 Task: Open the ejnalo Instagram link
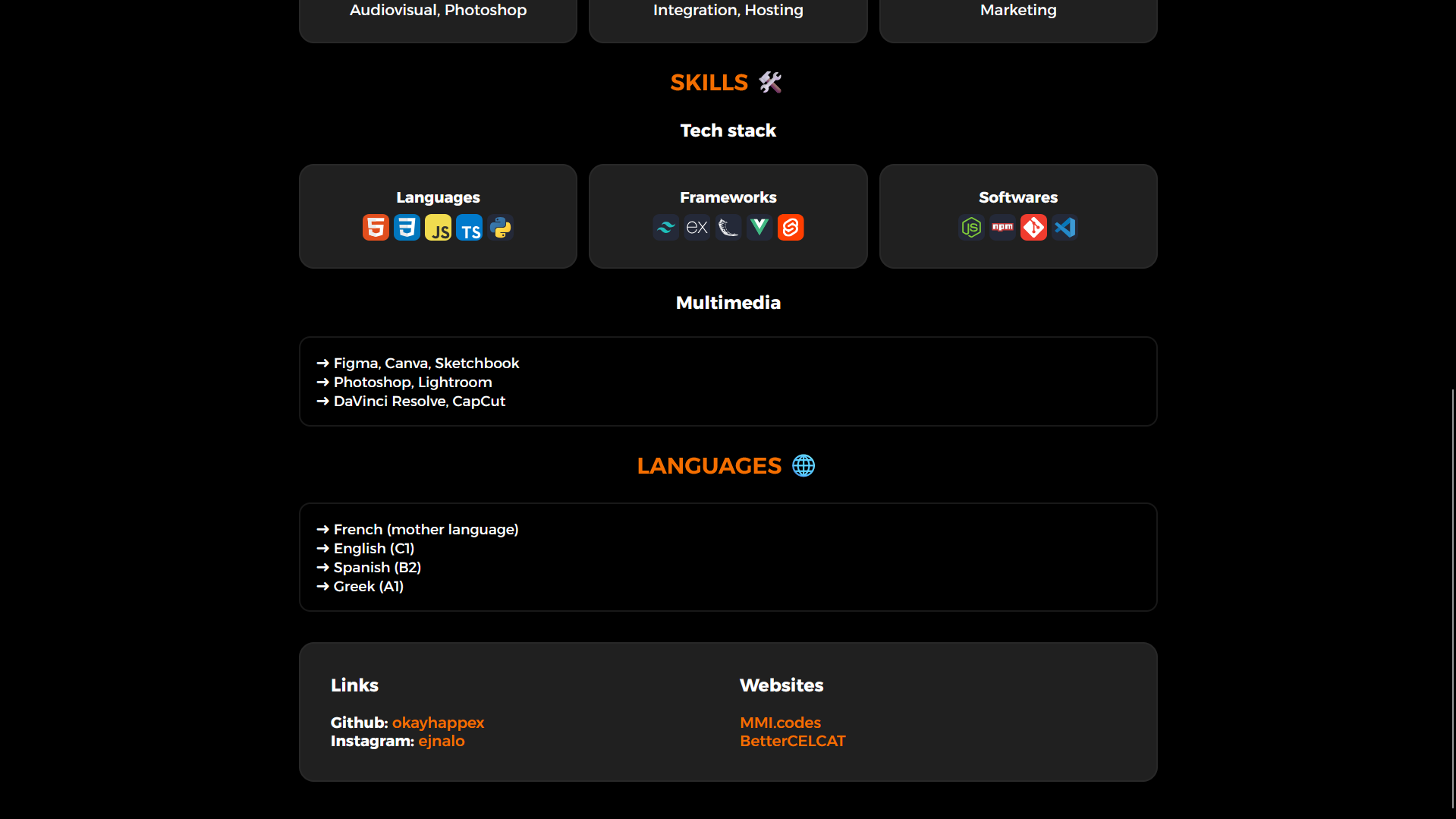click(x=441, y=741)
